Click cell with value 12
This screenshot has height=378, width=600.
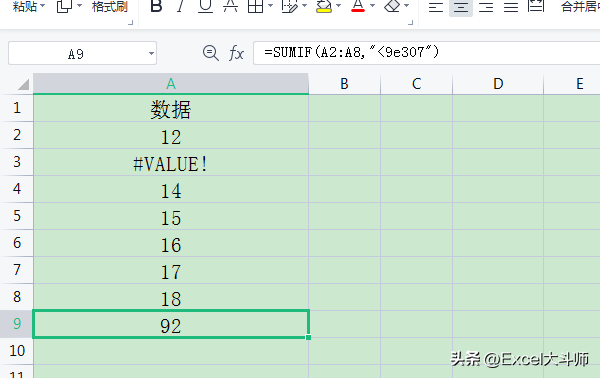tap(171, 135)
